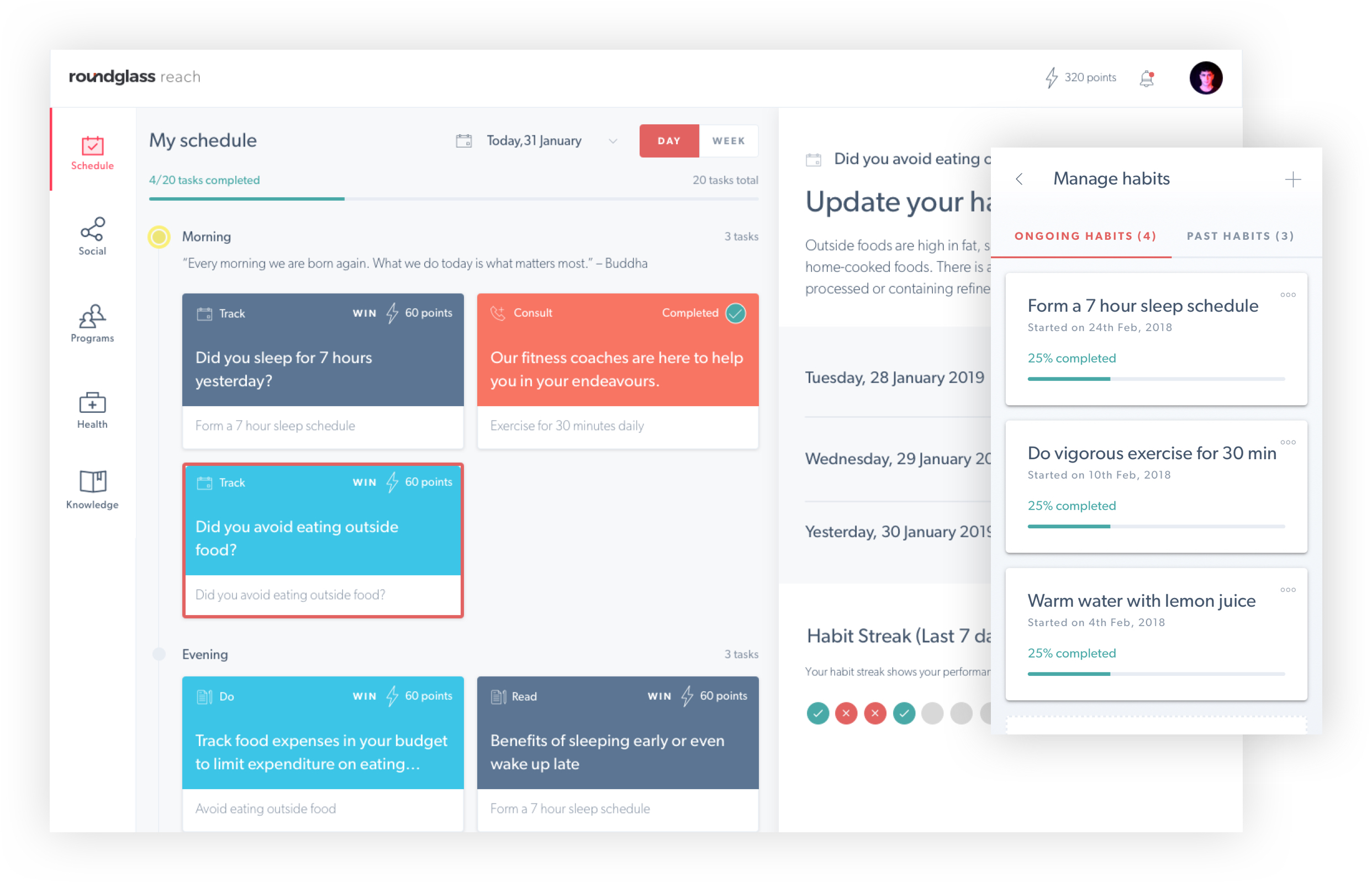The image size is (1372, 882).
Task: Click second grey streak circle
Action: pyautogui.click(x=961, y=713)
